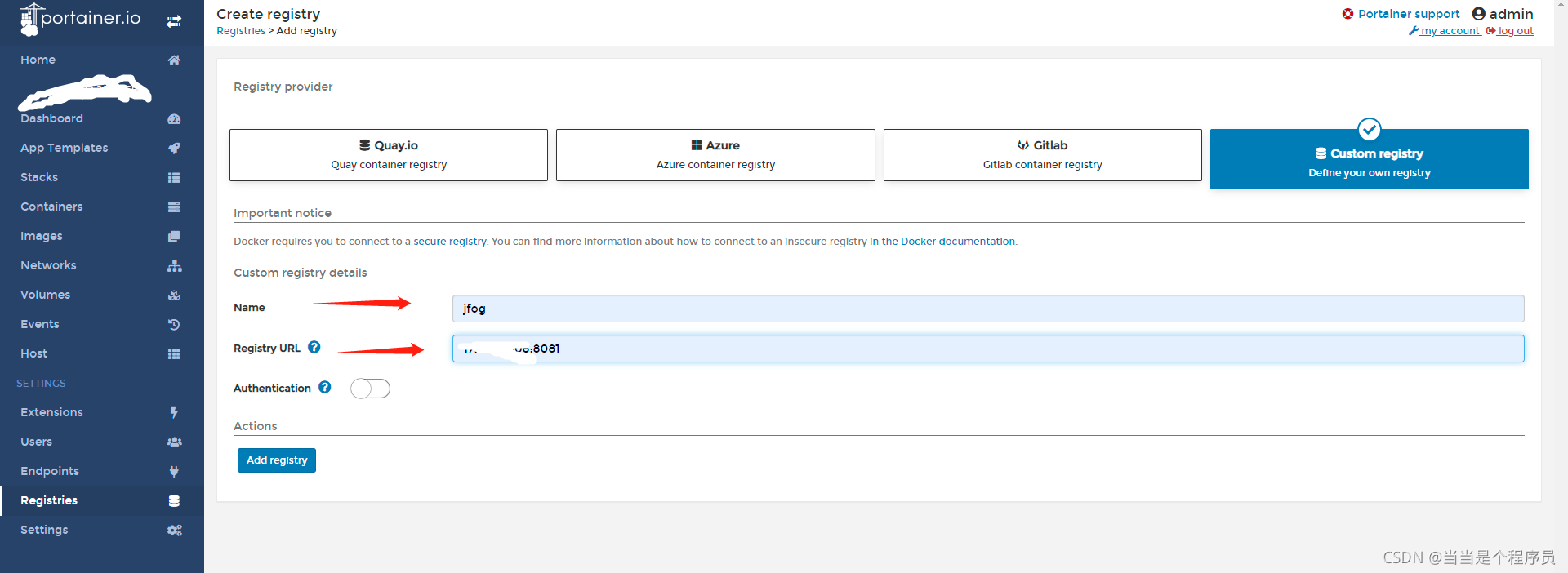Follow the Registries breadcrumb link
Viewport: 1568px width, 573px height.
241,31
